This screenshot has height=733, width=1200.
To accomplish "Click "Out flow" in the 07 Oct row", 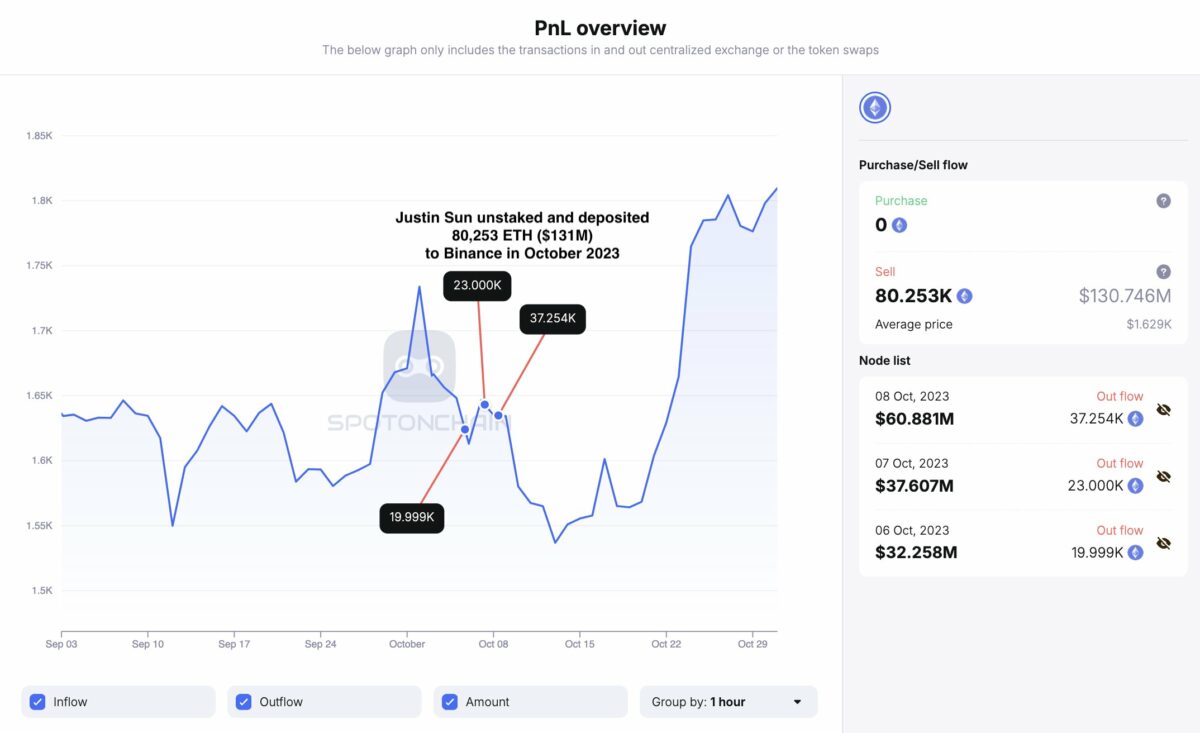I will 1120,463.
